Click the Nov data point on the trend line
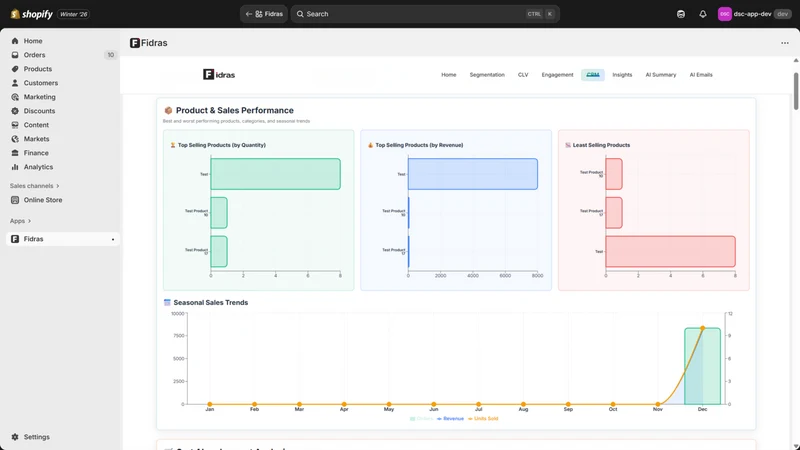Viewport: 800px width, 450px height. point(658,404)
